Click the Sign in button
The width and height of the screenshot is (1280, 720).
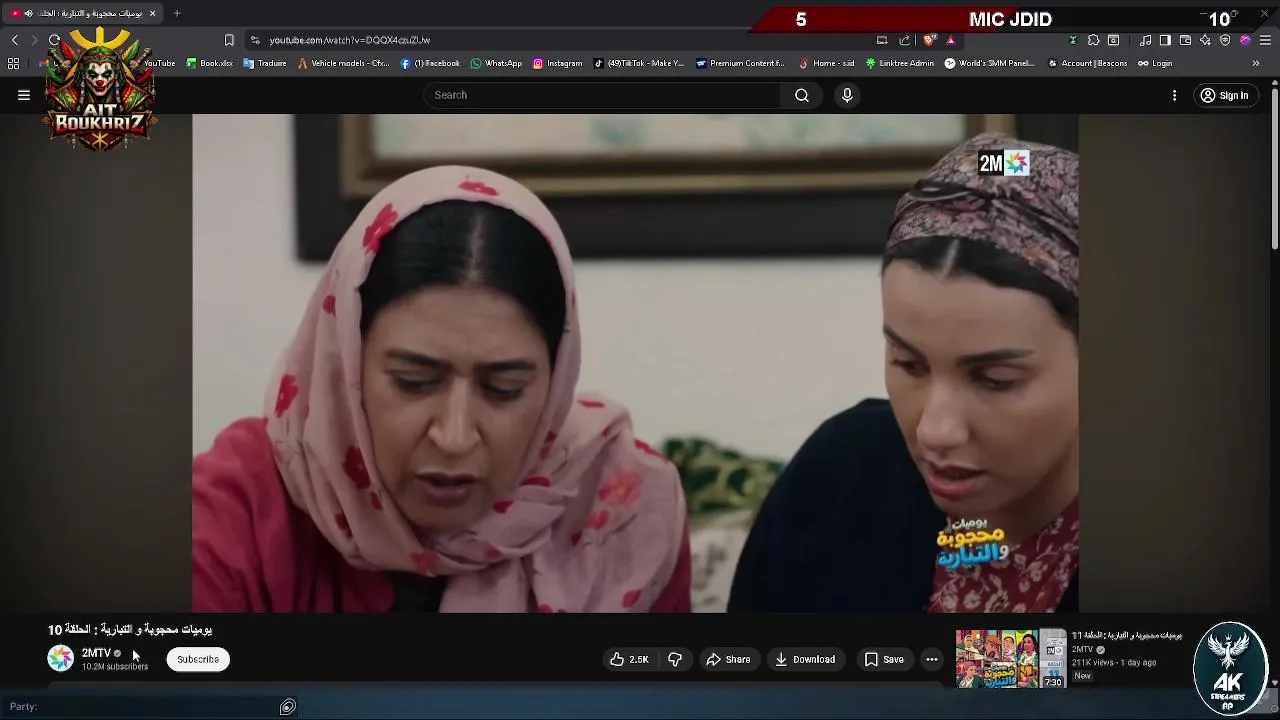1225,95
